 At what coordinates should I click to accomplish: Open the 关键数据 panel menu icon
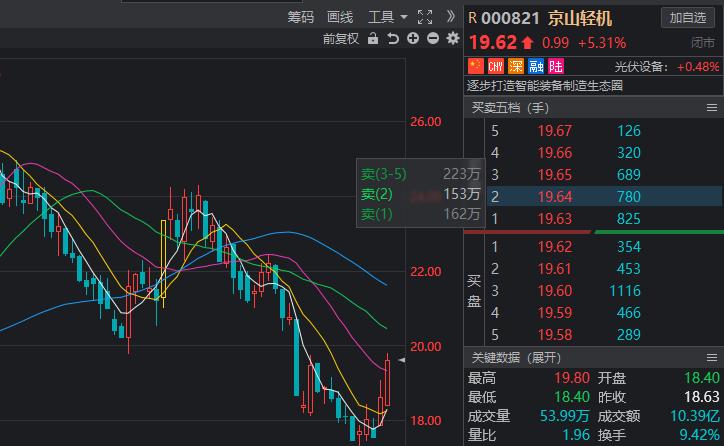(712, 358)
